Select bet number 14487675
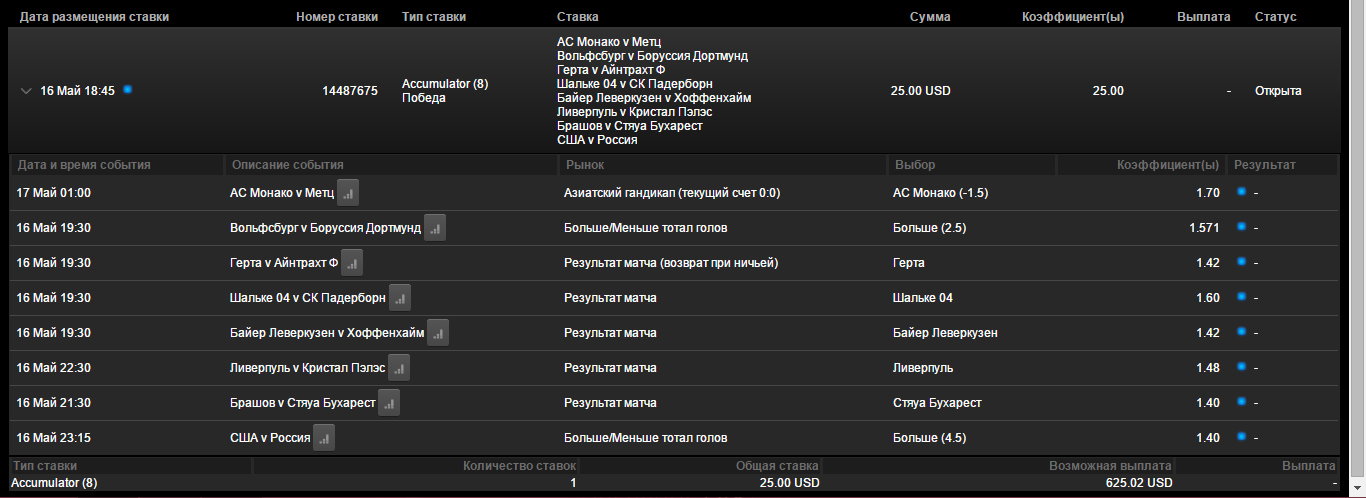The image size is (1366, 498). pyautogui.click(x=350, y=91)
